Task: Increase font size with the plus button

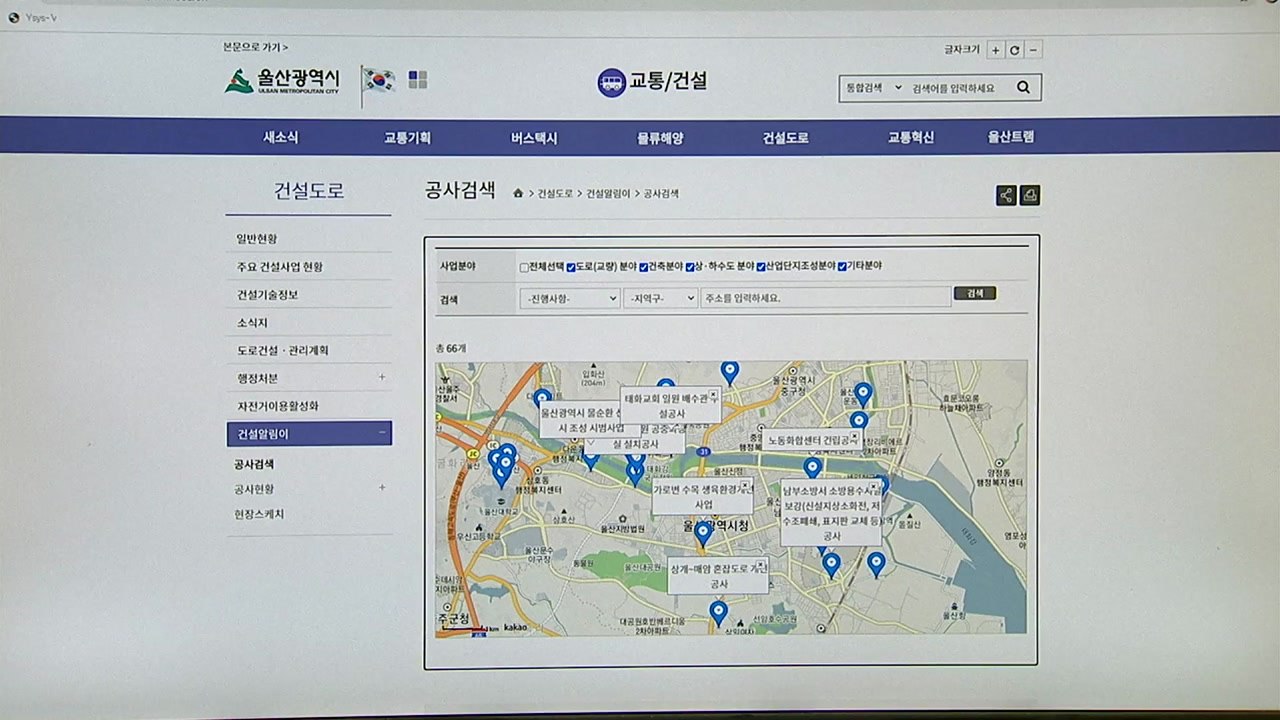Action: 995,50
